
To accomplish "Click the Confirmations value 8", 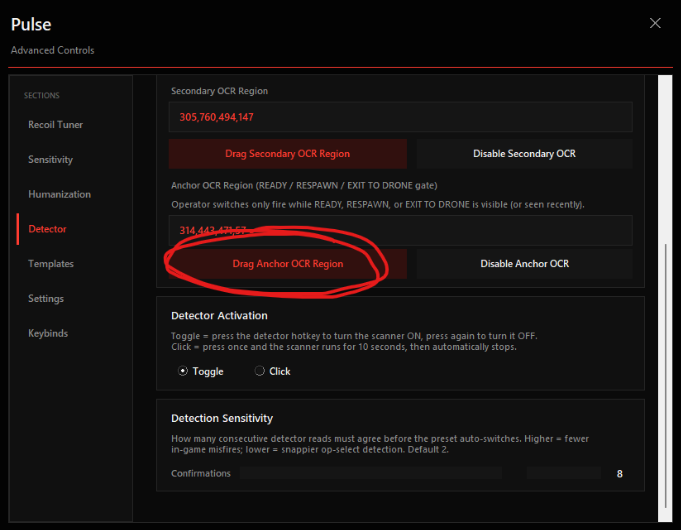I will [x=620, y=474].
